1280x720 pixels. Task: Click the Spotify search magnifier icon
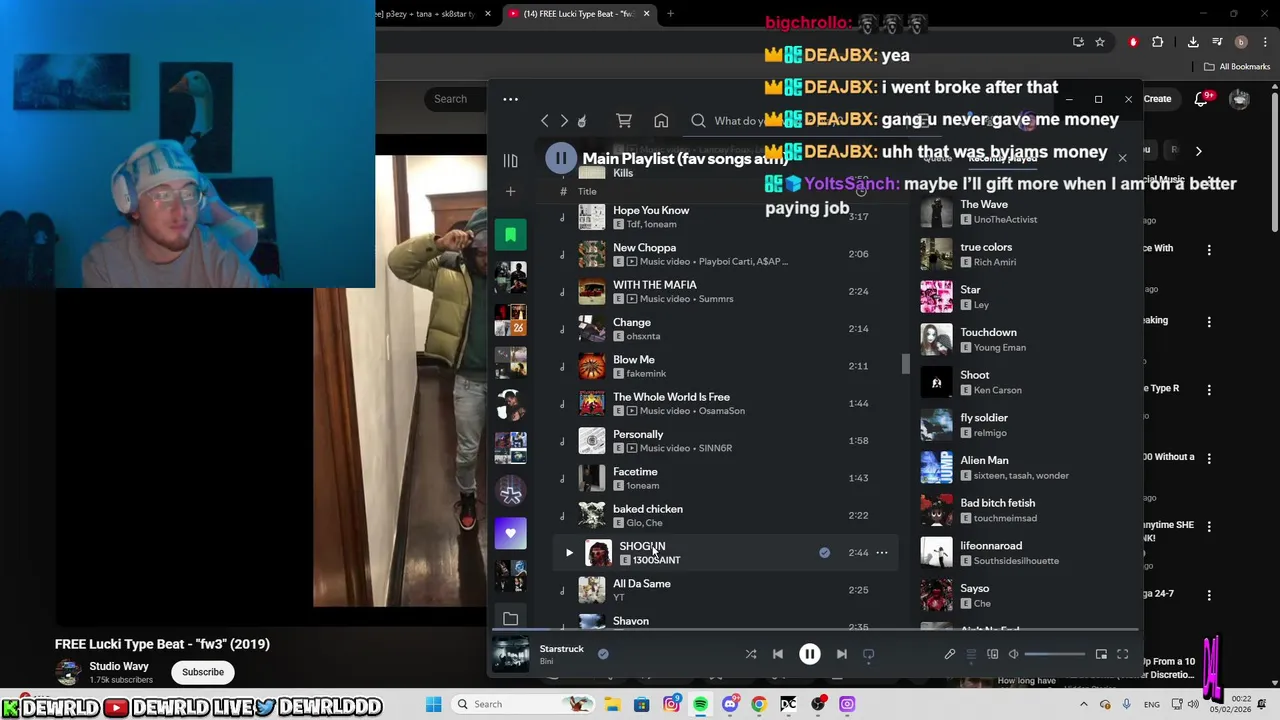tap(698, 121)
